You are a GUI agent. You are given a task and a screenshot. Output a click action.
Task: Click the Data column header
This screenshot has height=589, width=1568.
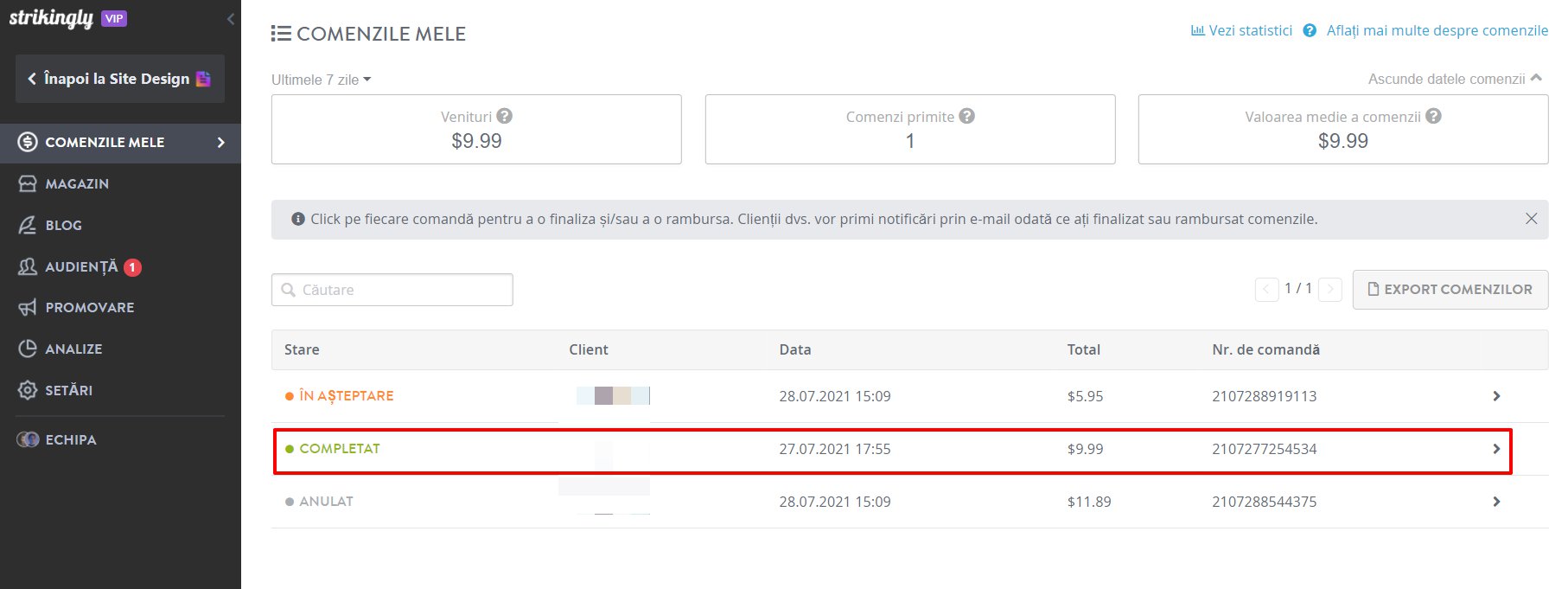[x=795, y=349]
